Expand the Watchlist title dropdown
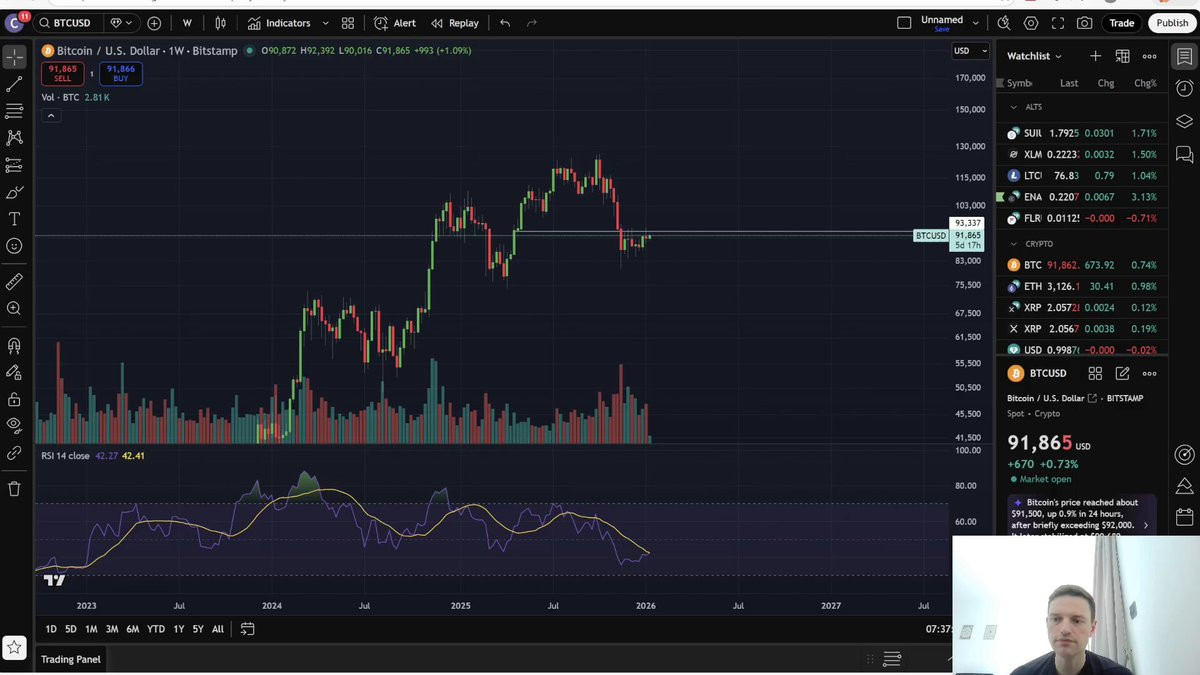The width and height of the screenshot is (1200, 675). [x=1035, y=56]
